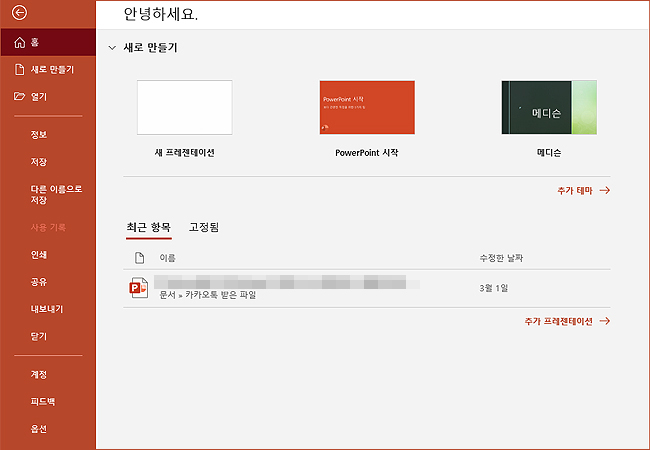The height and width of the screenshot is (450, 650).
Task: Click the open folder icon beside 열기
Action: pyautogui.click(x=19, y=96)
